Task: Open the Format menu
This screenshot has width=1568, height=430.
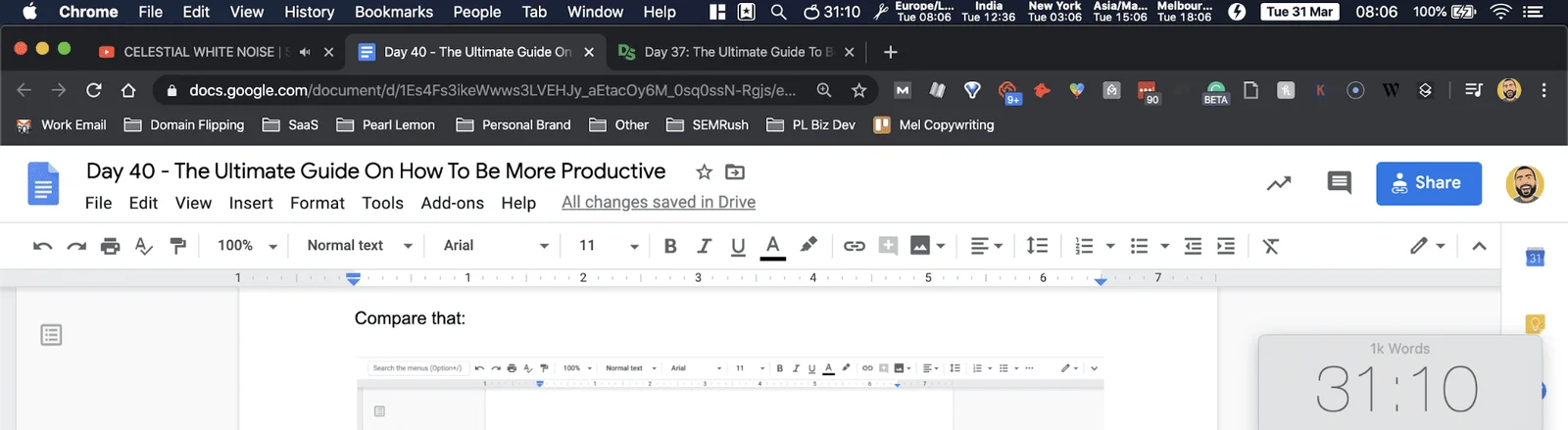Action: coord(318,203)
